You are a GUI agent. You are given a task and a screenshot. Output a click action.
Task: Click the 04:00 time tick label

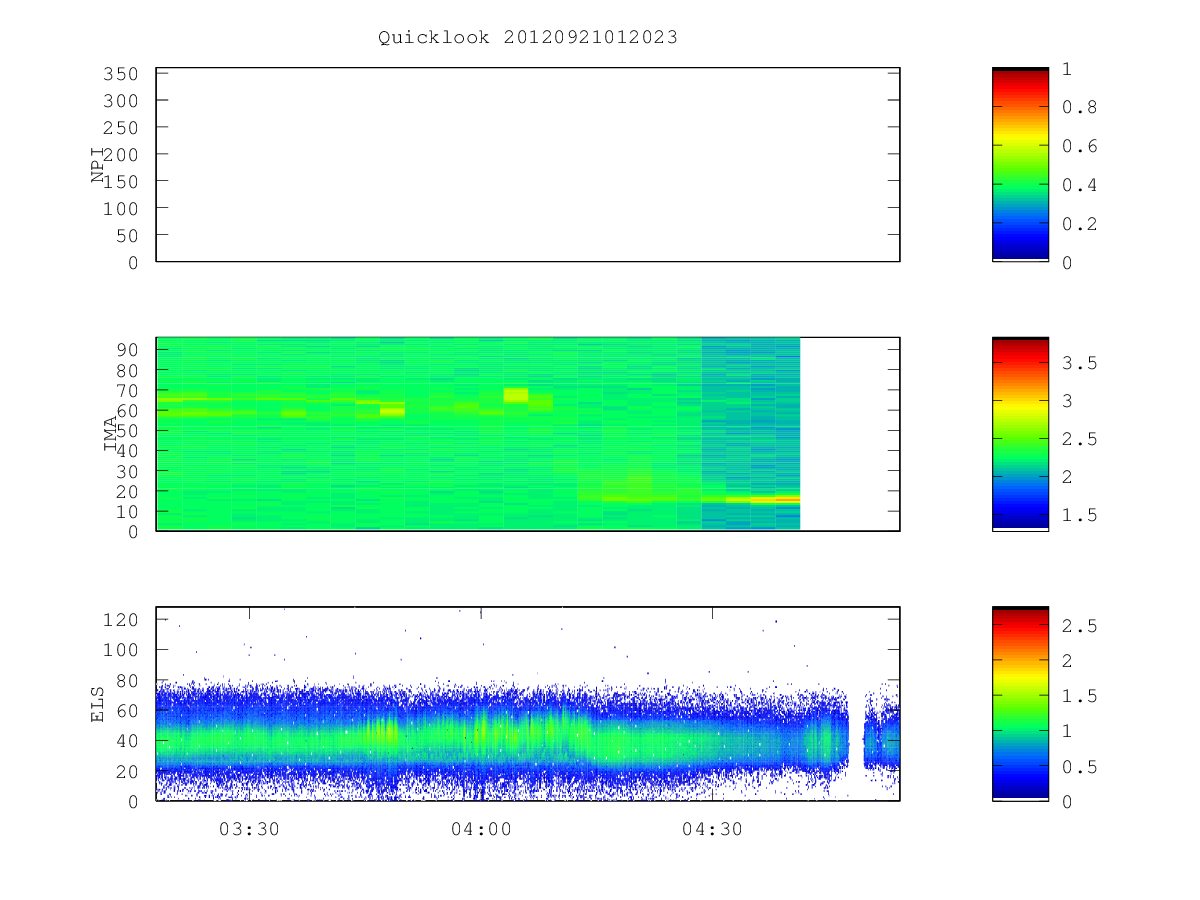click(481, 828)
